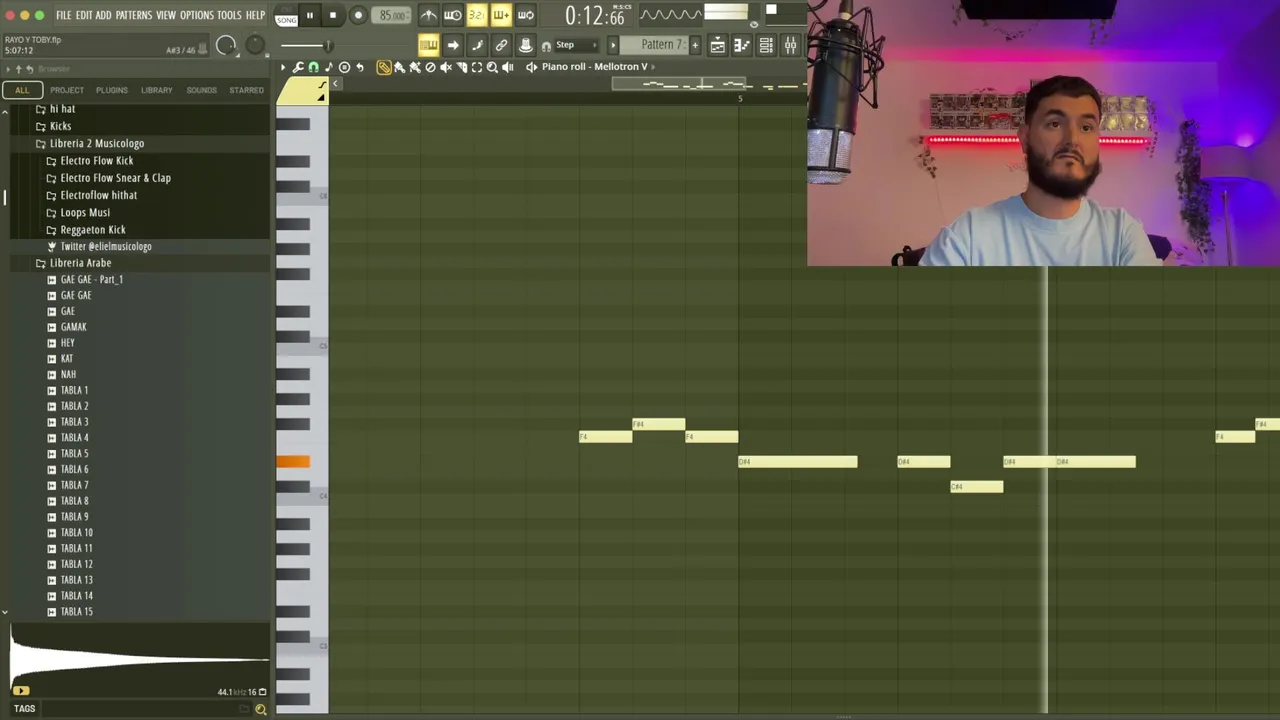Open Reggaeton Kick folder
1280x720 pixels.
[92, 230]
